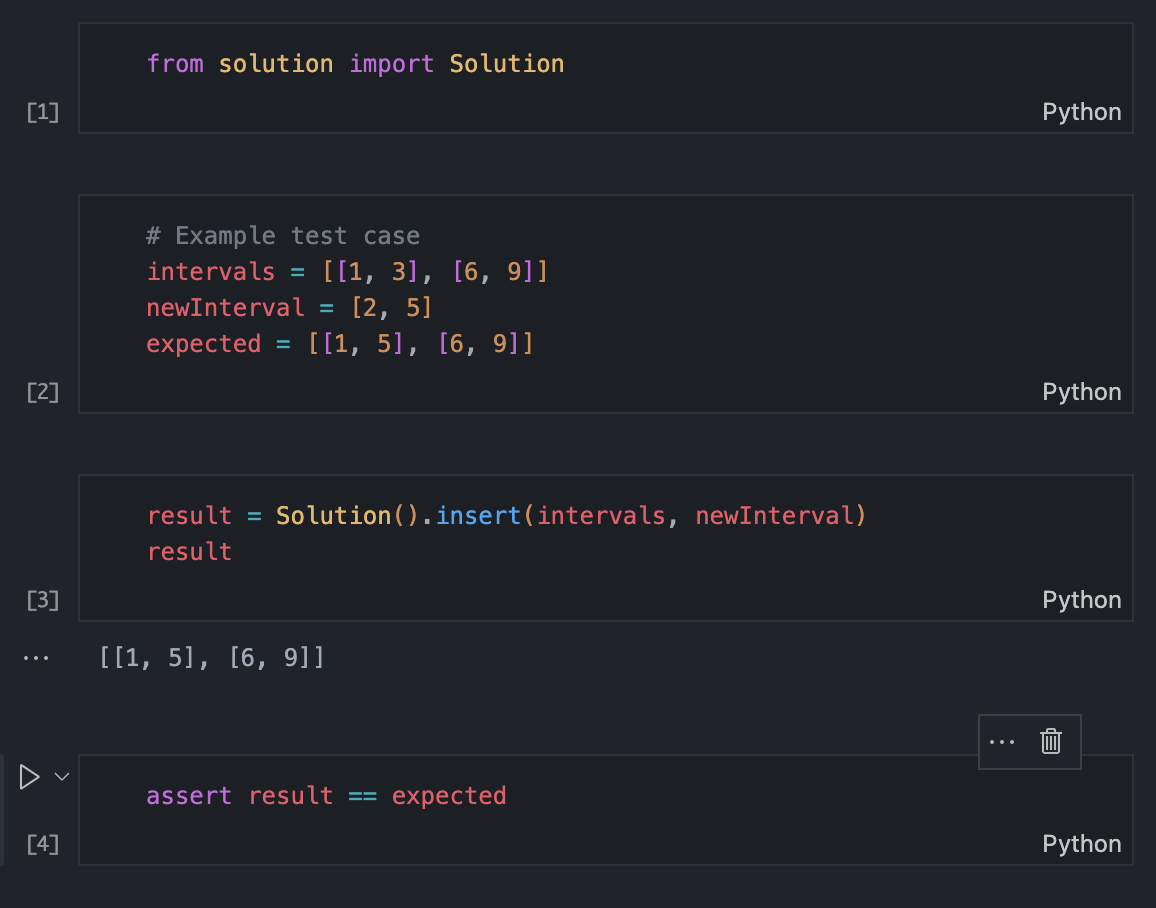
Task: Run the assert cell with the play icon
Action: coord(29,776)
